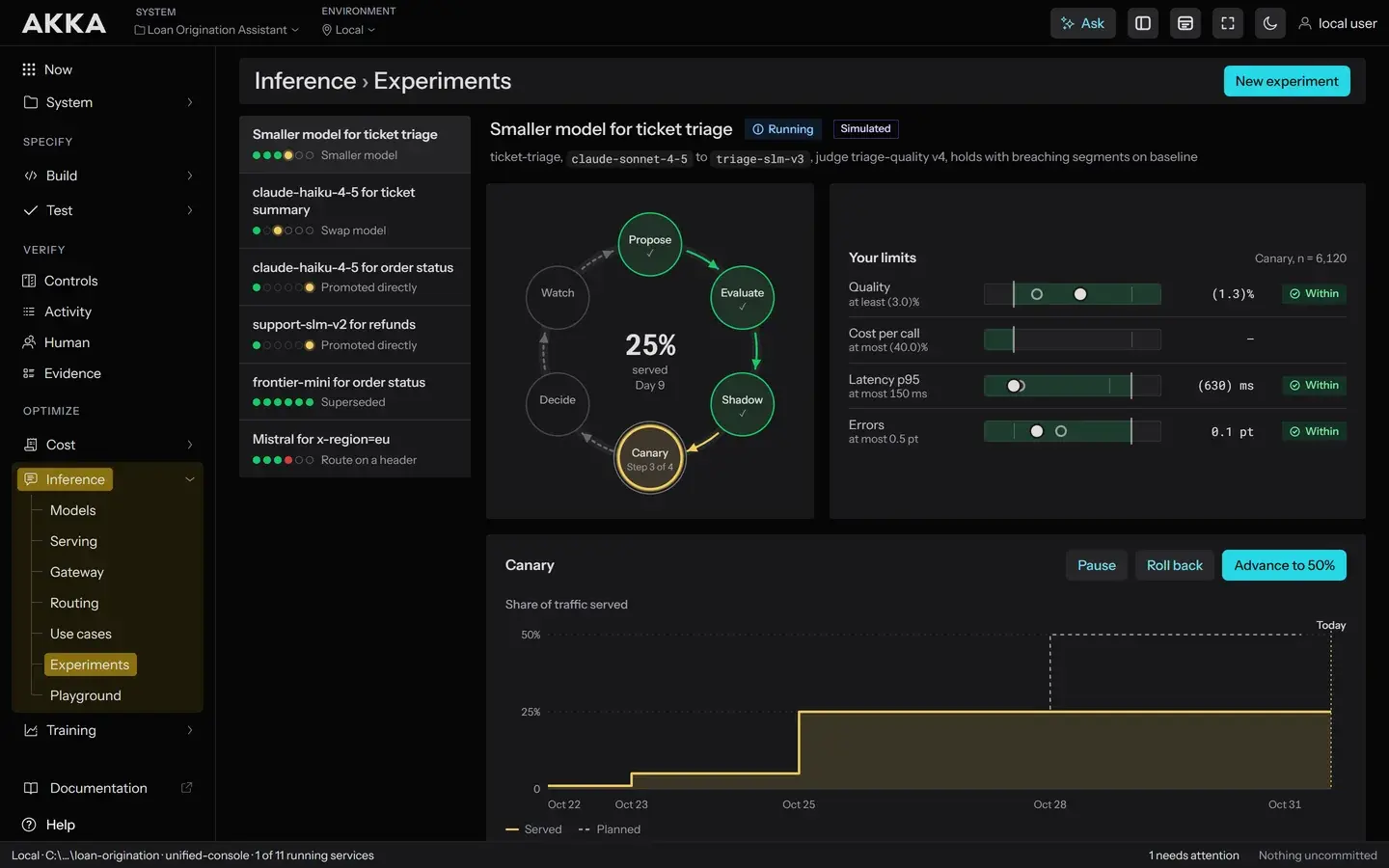Click the '1 needs attention' status bar text
Screen dimensions: 1389x868
(x=1194, y=855)
